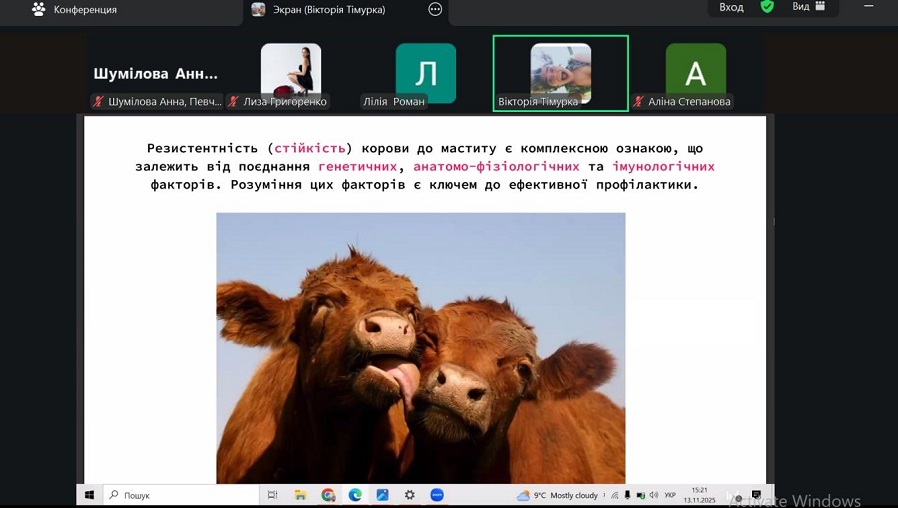
Task: Select Лілія Роман's participant tile
Action: click(x=425, y=73)
